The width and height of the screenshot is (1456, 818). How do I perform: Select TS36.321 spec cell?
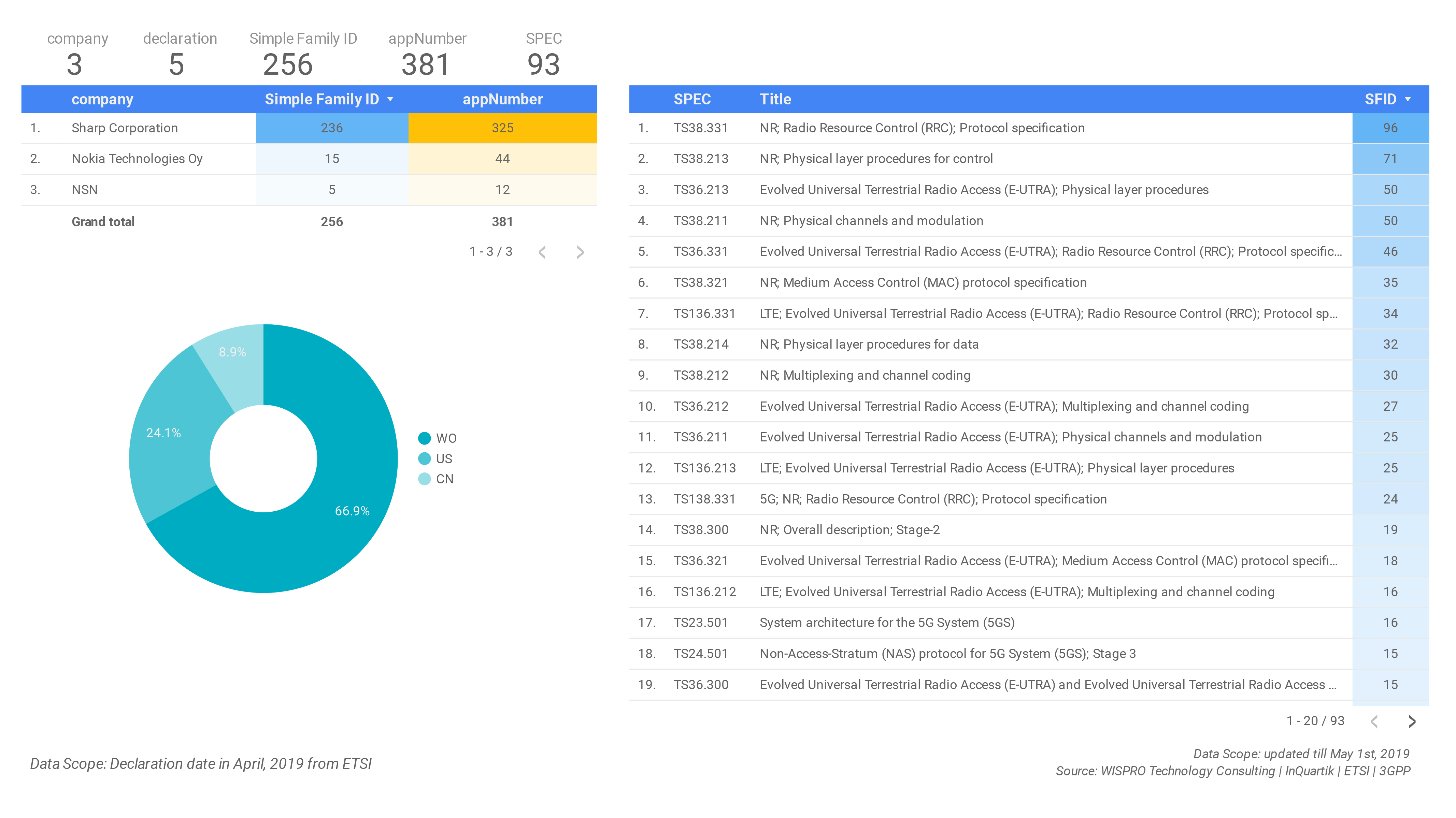click(x=700, y=561)
